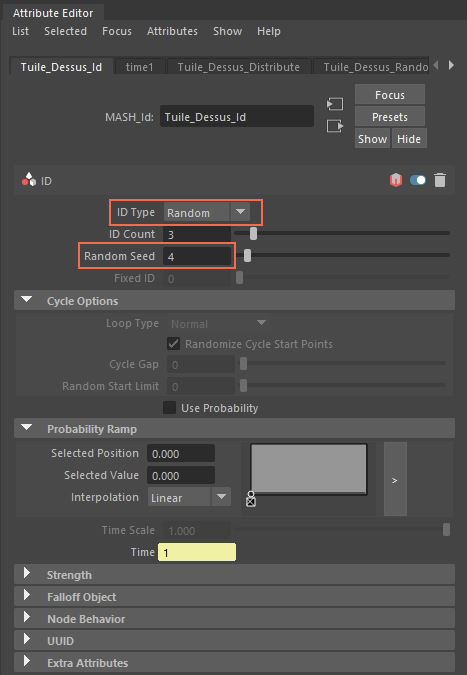Viewport: 467px width, 675px height.
Task: Open the ID Type dropdown
Action: pos(207,212)
